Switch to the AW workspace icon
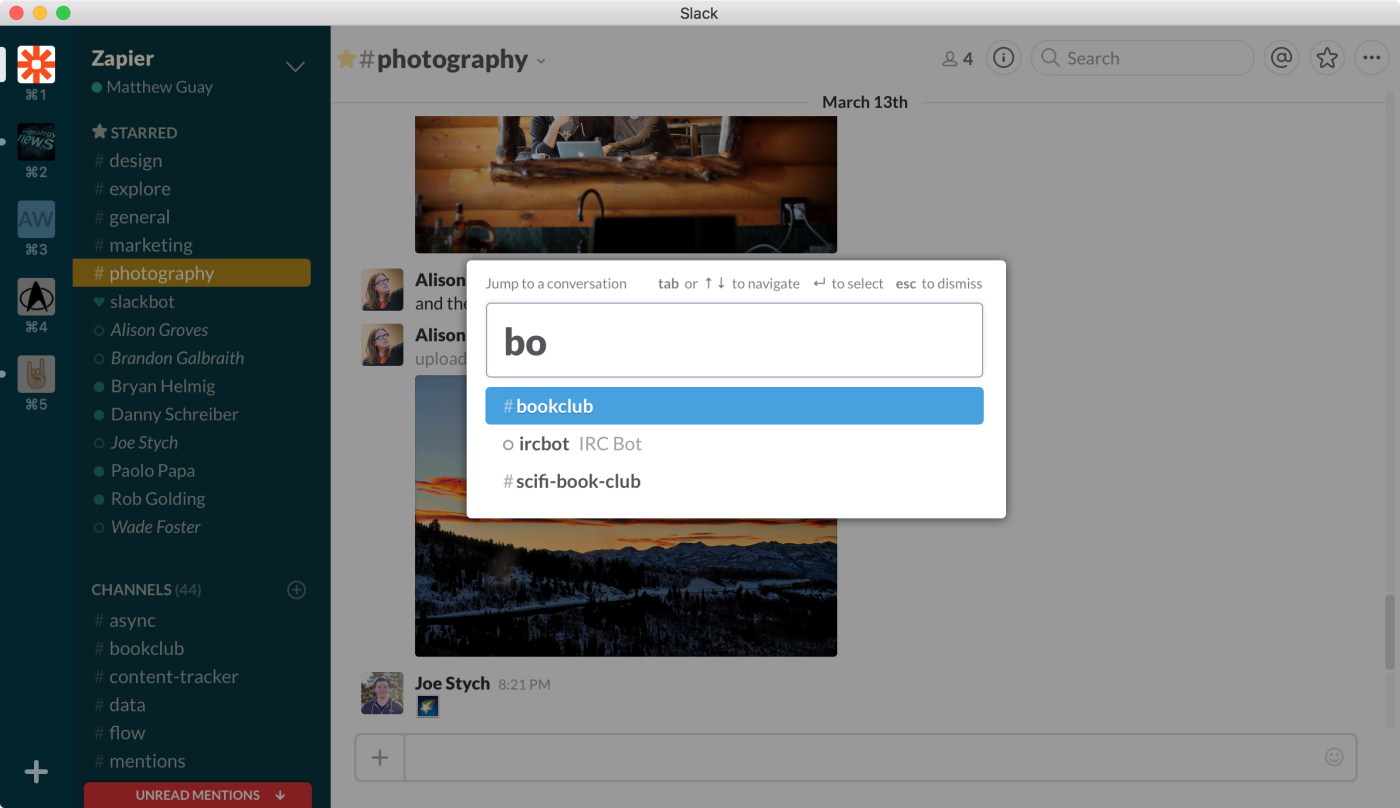The width and height of the screenshot is (1400, 808). coord(36,219)
